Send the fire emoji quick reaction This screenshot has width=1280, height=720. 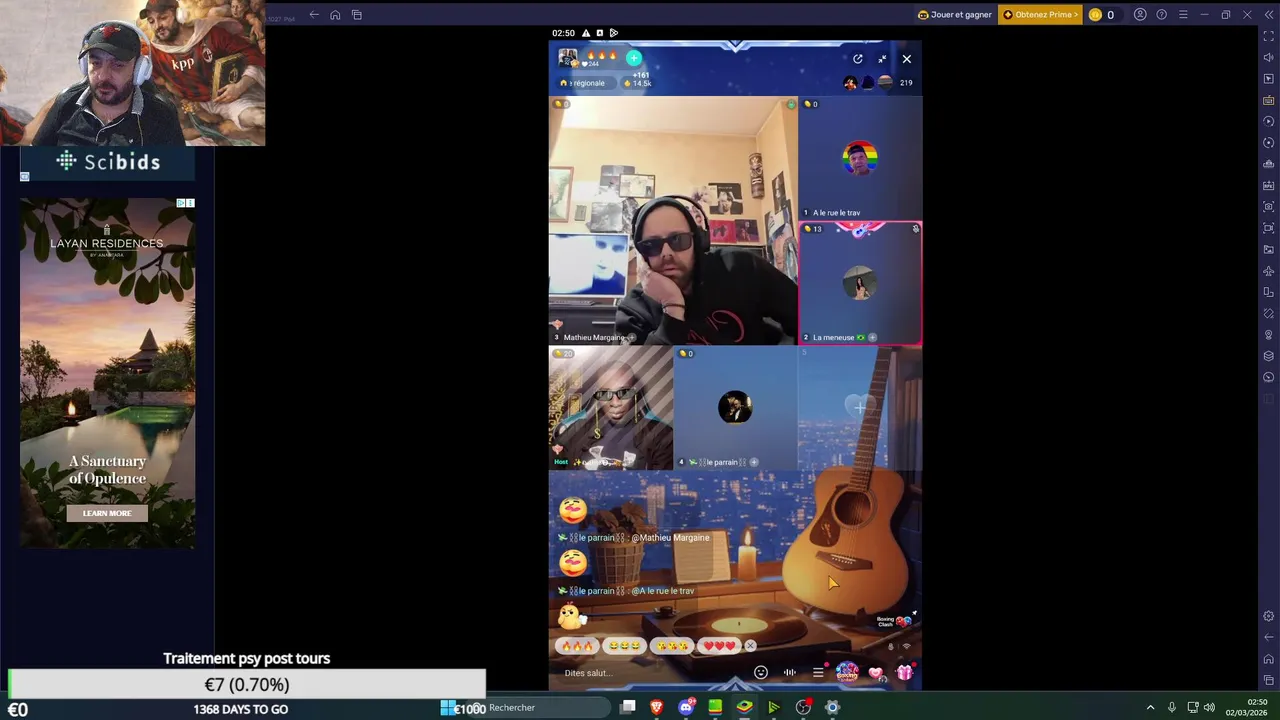[x=577, y=646]
